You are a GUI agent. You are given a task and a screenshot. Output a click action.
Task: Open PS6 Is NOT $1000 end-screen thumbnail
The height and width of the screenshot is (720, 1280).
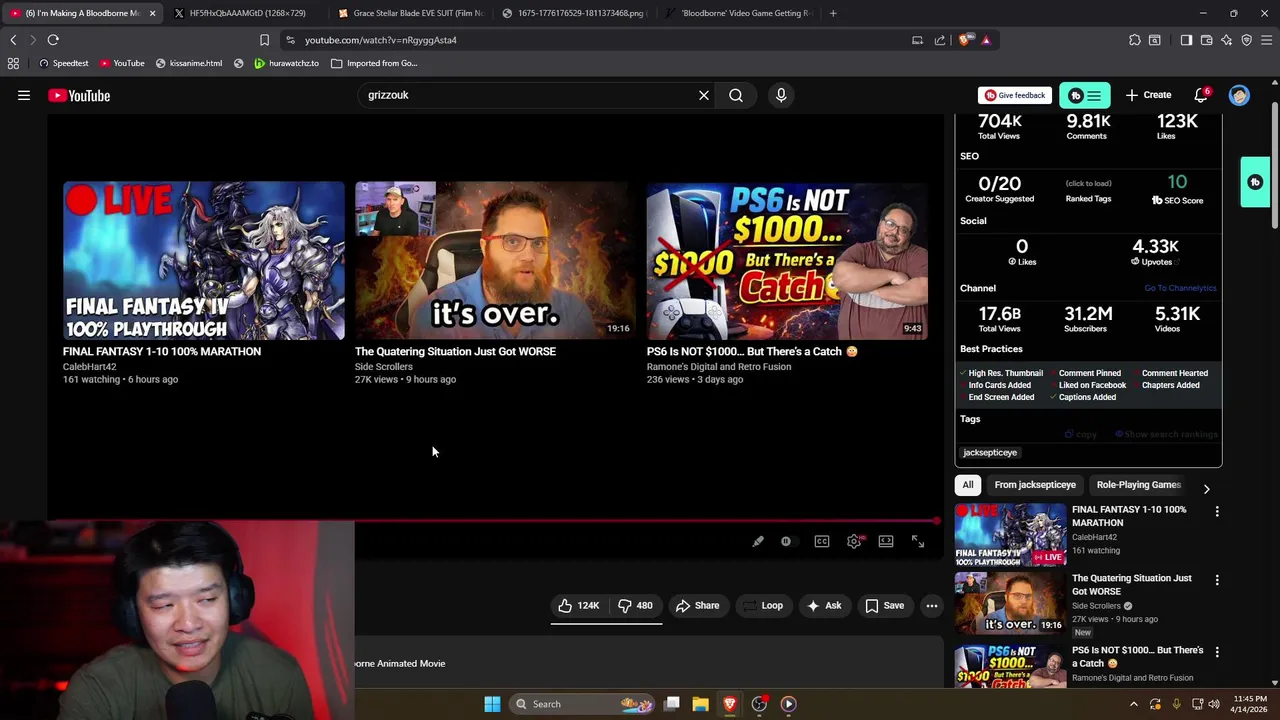[x=787, y=261]
